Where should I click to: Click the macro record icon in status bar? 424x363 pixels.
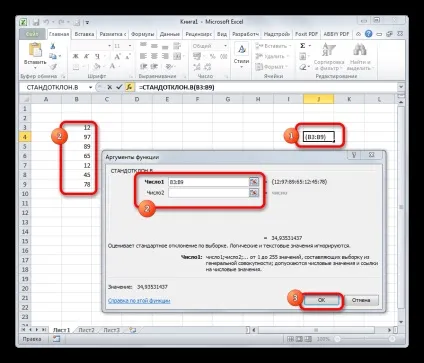56,339
